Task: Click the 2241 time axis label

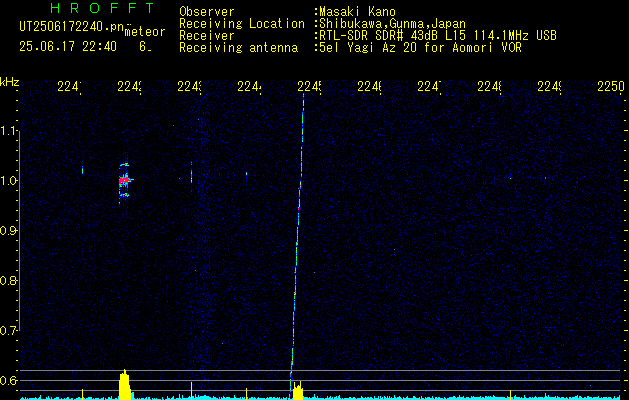Action: 69,86
